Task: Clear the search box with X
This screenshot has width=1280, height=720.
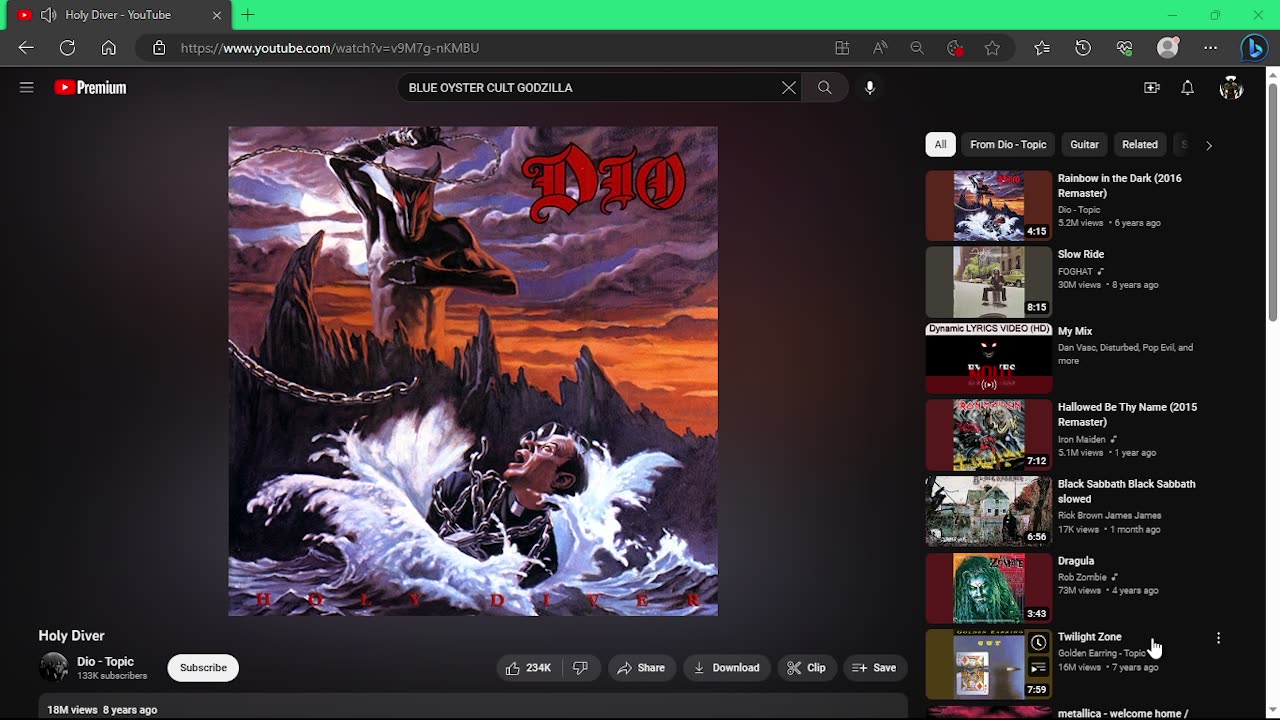Action: 789,88
